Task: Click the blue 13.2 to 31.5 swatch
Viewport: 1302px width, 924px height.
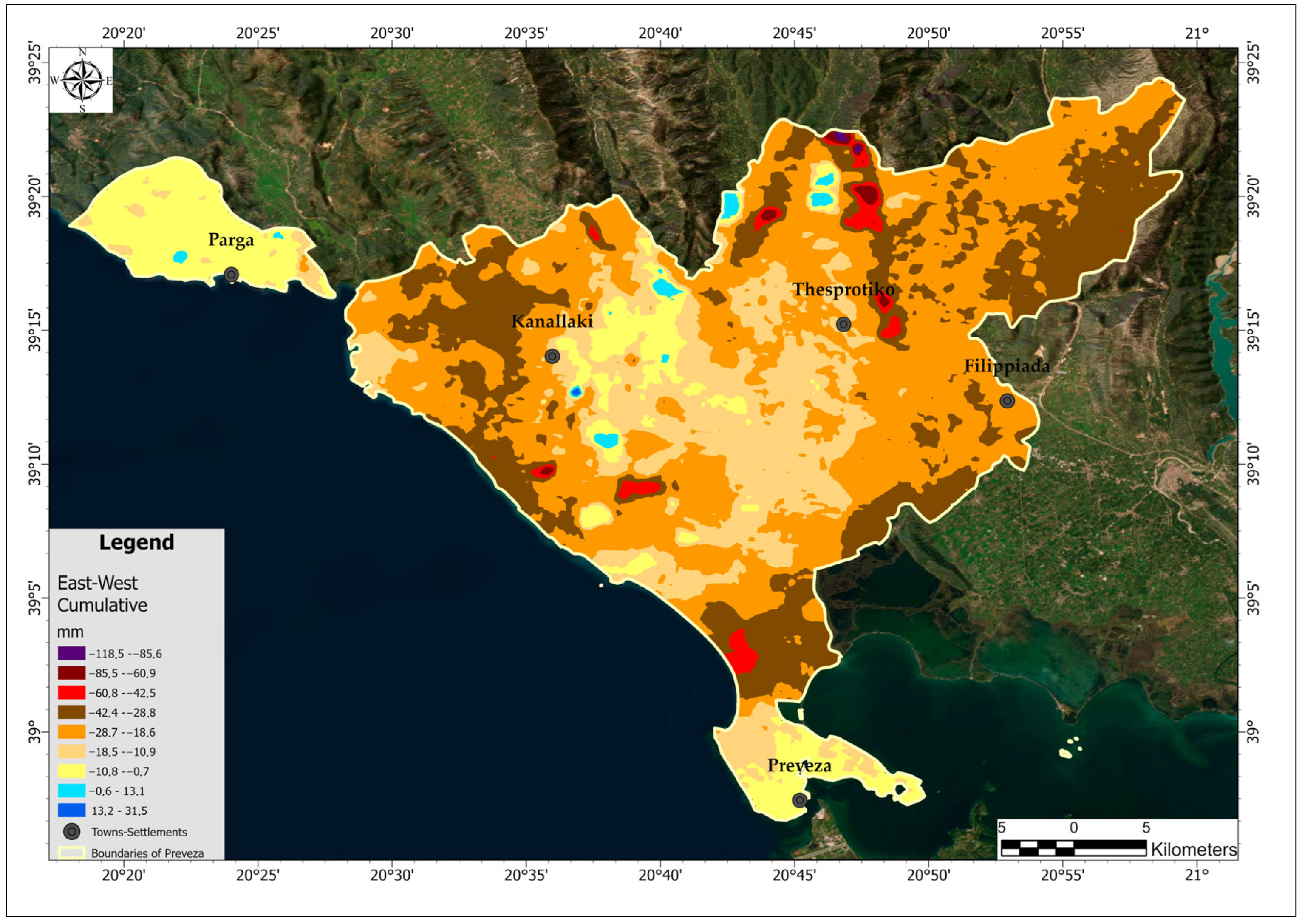Action: [72, 811]
